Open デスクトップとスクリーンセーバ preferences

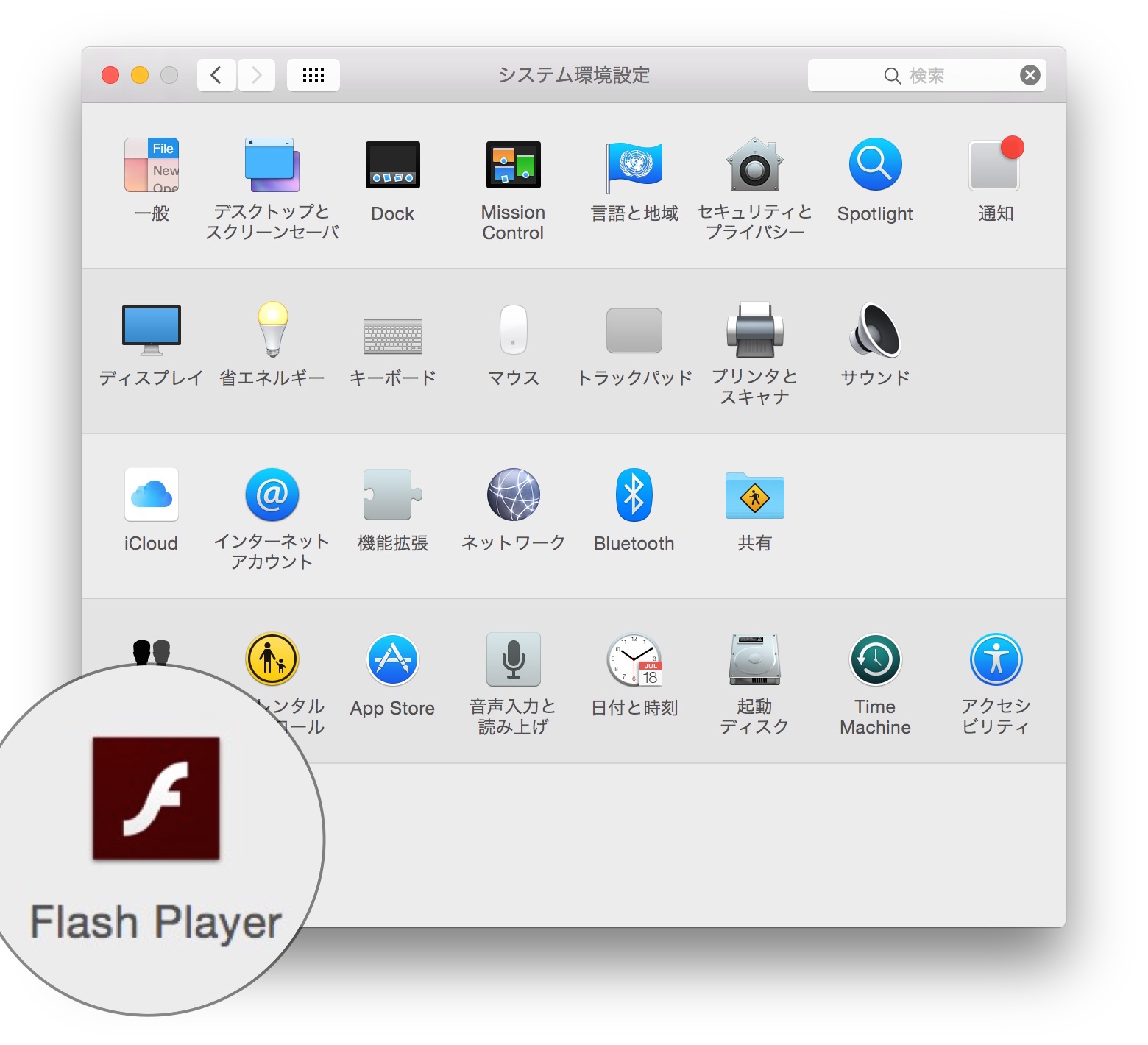(272, 166)
